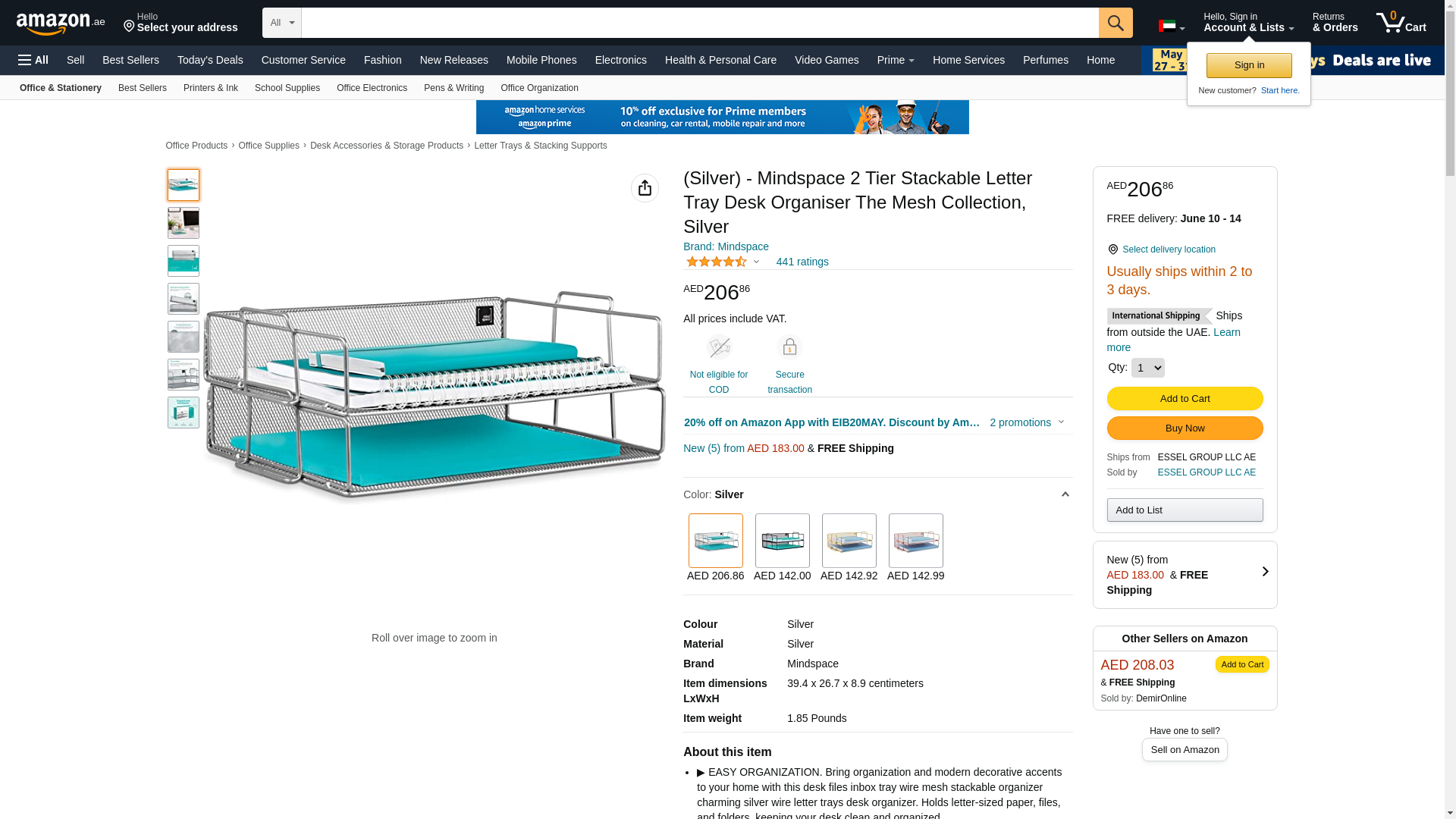Open Today's Deals in navigation bar
1456x819 pixels.
tap(210, 60)
